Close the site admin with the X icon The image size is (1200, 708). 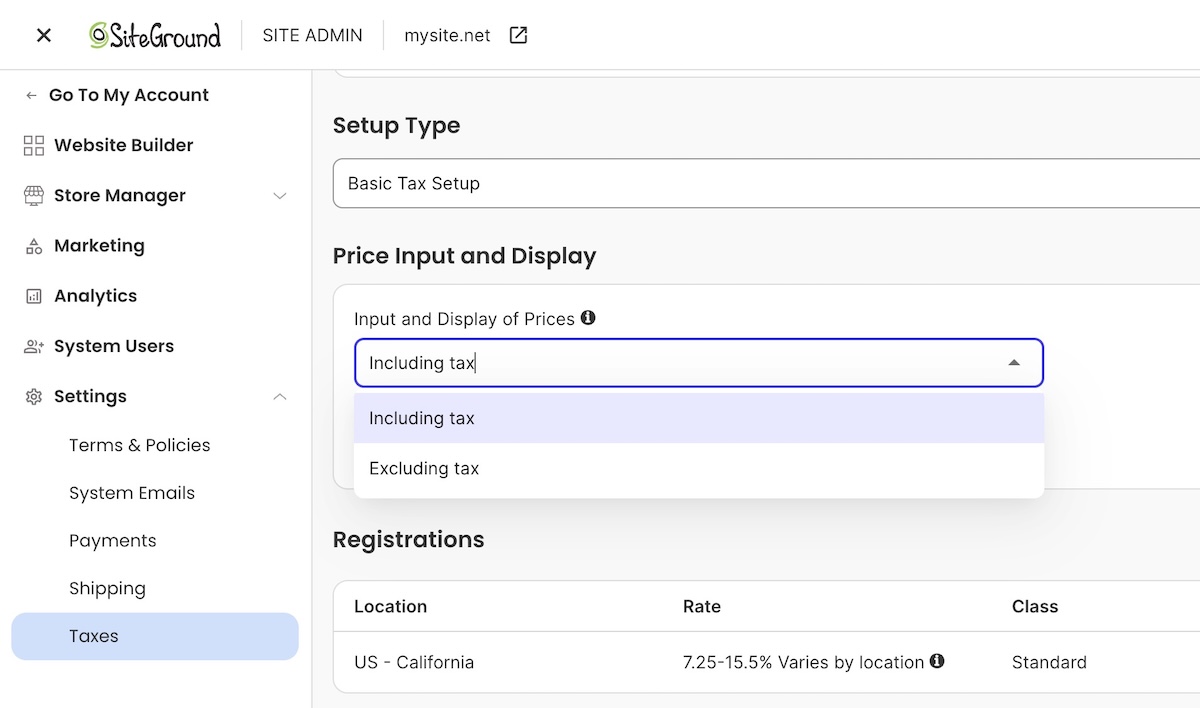coord(43,36)
